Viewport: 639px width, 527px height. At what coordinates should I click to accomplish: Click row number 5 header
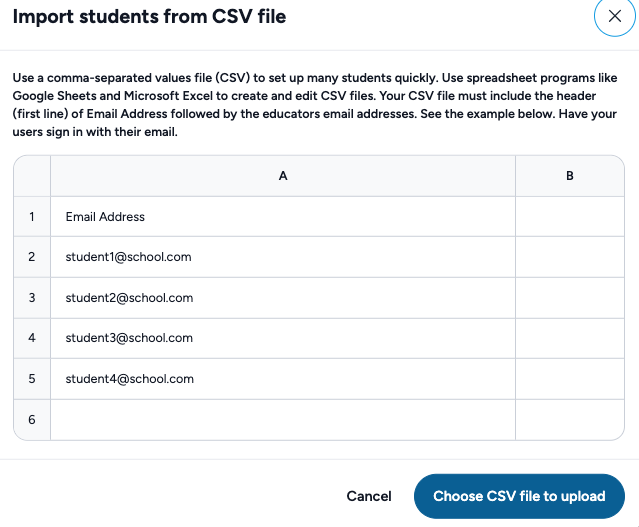pyautogui.click(x=32, y=379)
